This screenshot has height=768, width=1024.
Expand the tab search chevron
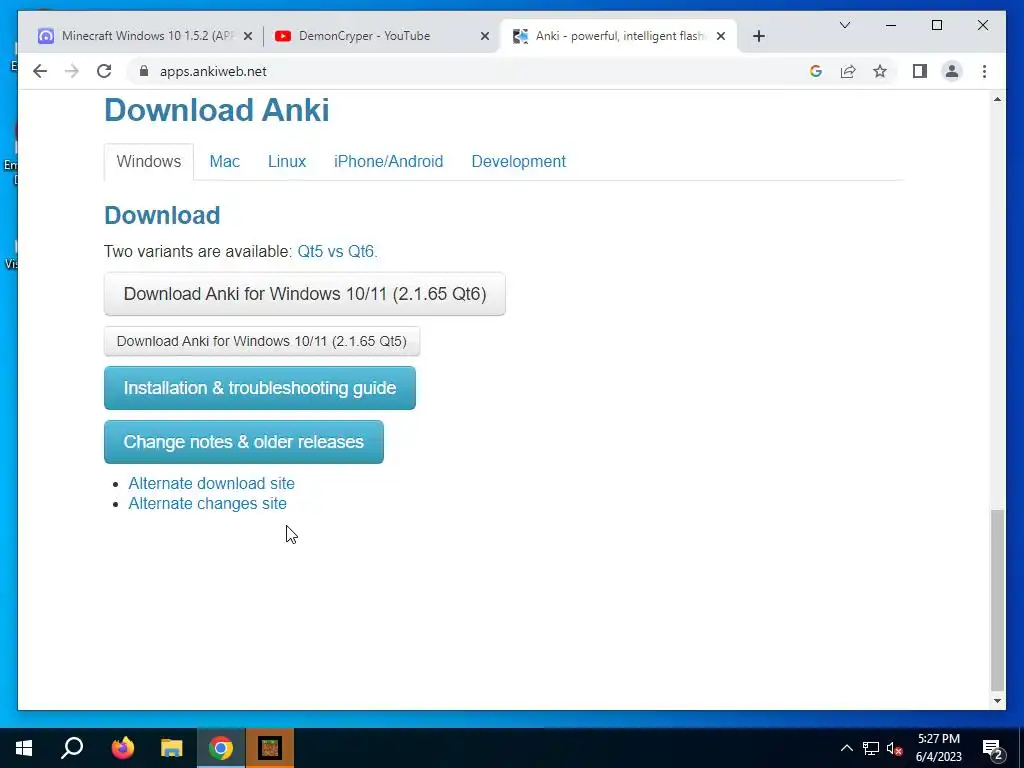pyautogui.click(x=844, y=25)
